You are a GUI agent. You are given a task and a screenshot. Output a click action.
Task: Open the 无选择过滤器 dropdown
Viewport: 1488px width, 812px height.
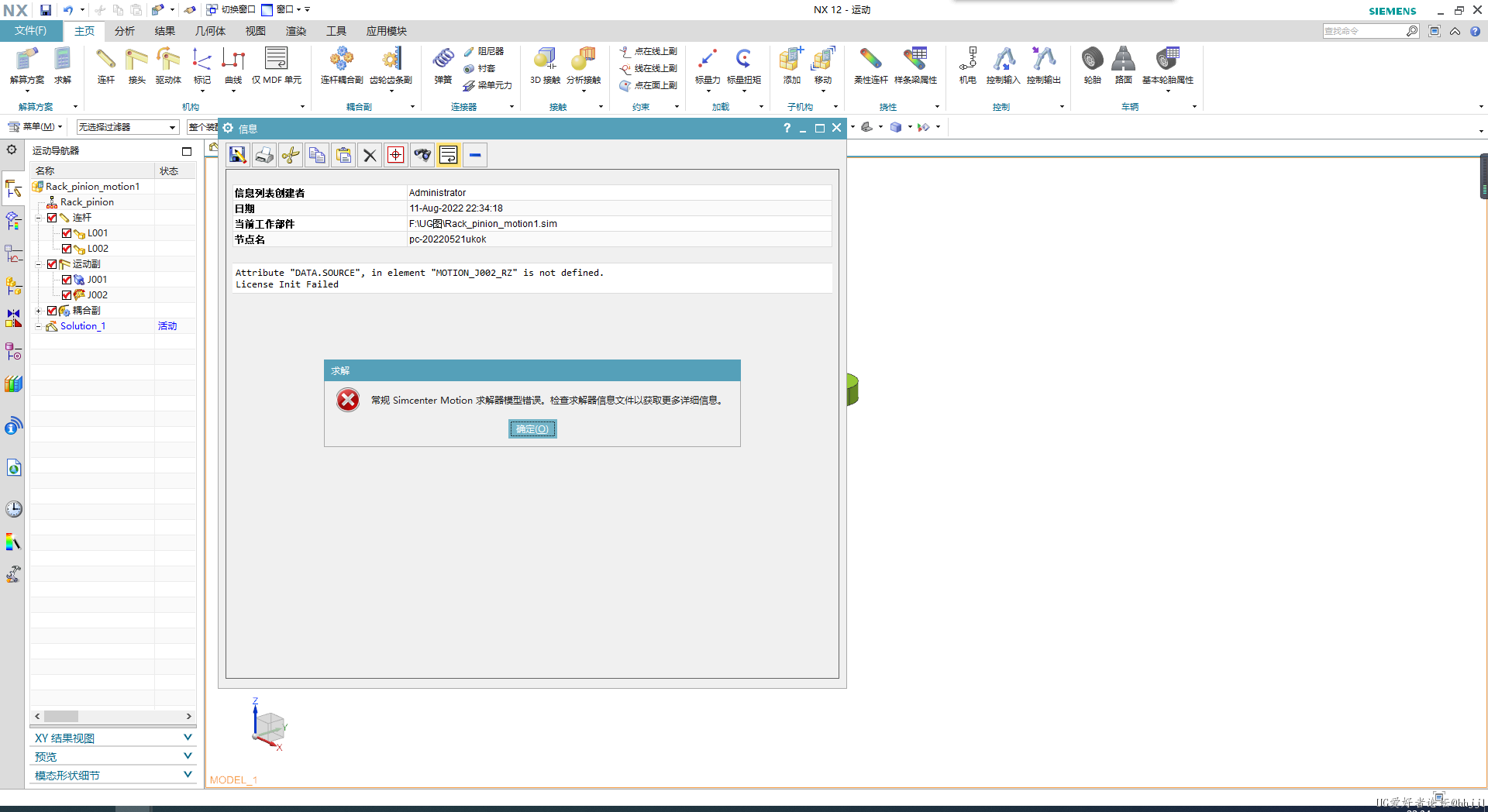click(128, 127)
